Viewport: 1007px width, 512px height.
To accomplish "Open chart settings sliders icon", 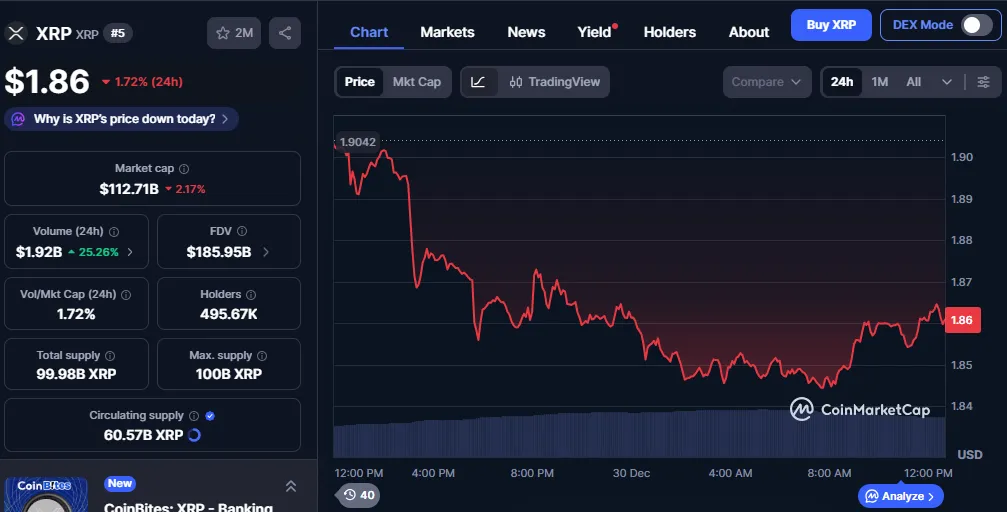I will pos(983,82).
